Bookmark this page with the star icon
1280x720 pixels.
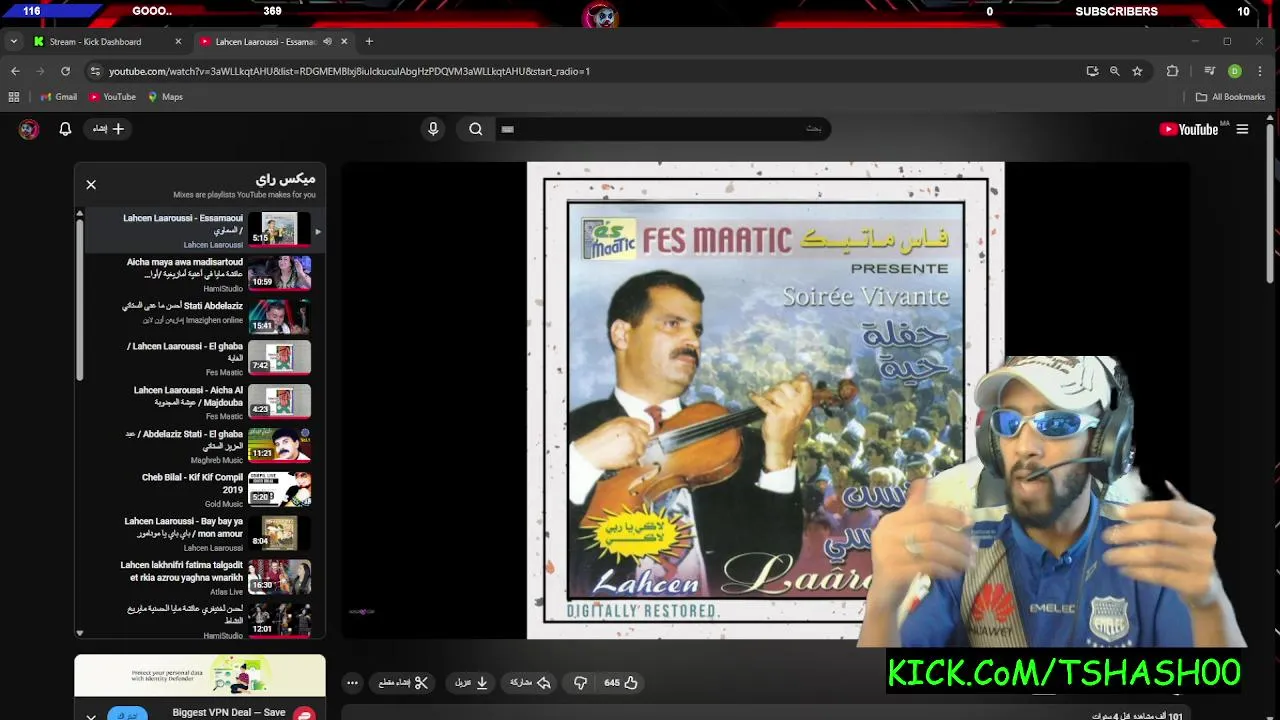(1137, 71)
